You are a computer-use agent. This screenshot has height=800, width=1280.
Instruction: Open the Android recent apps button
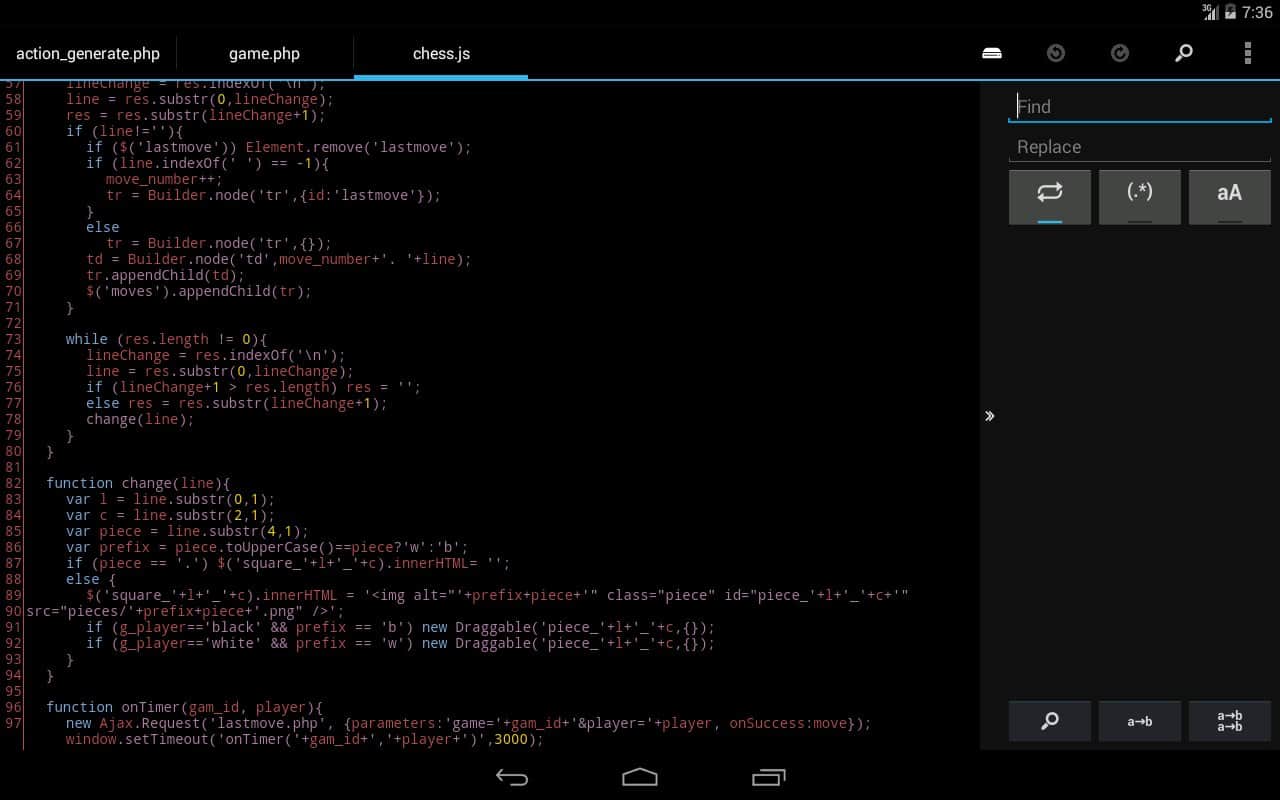[x=768, y=777]
